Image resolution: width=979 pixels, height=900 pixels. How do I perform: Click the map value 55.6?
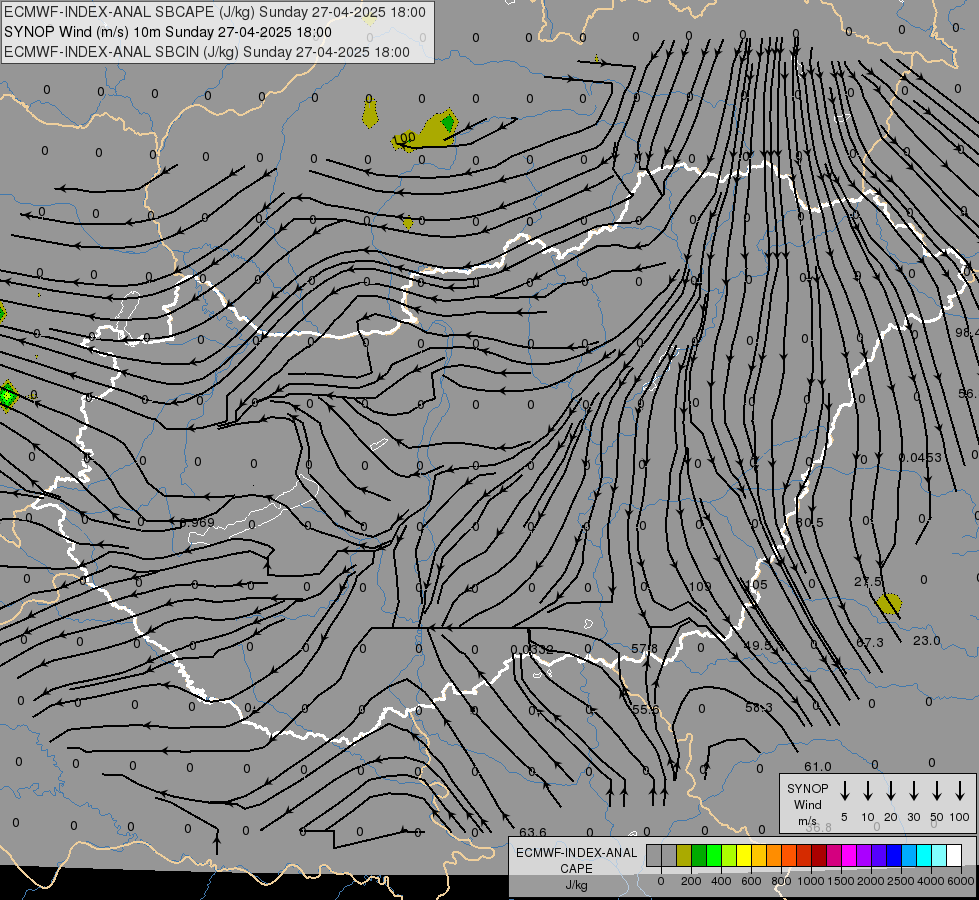tap(646, 710)
